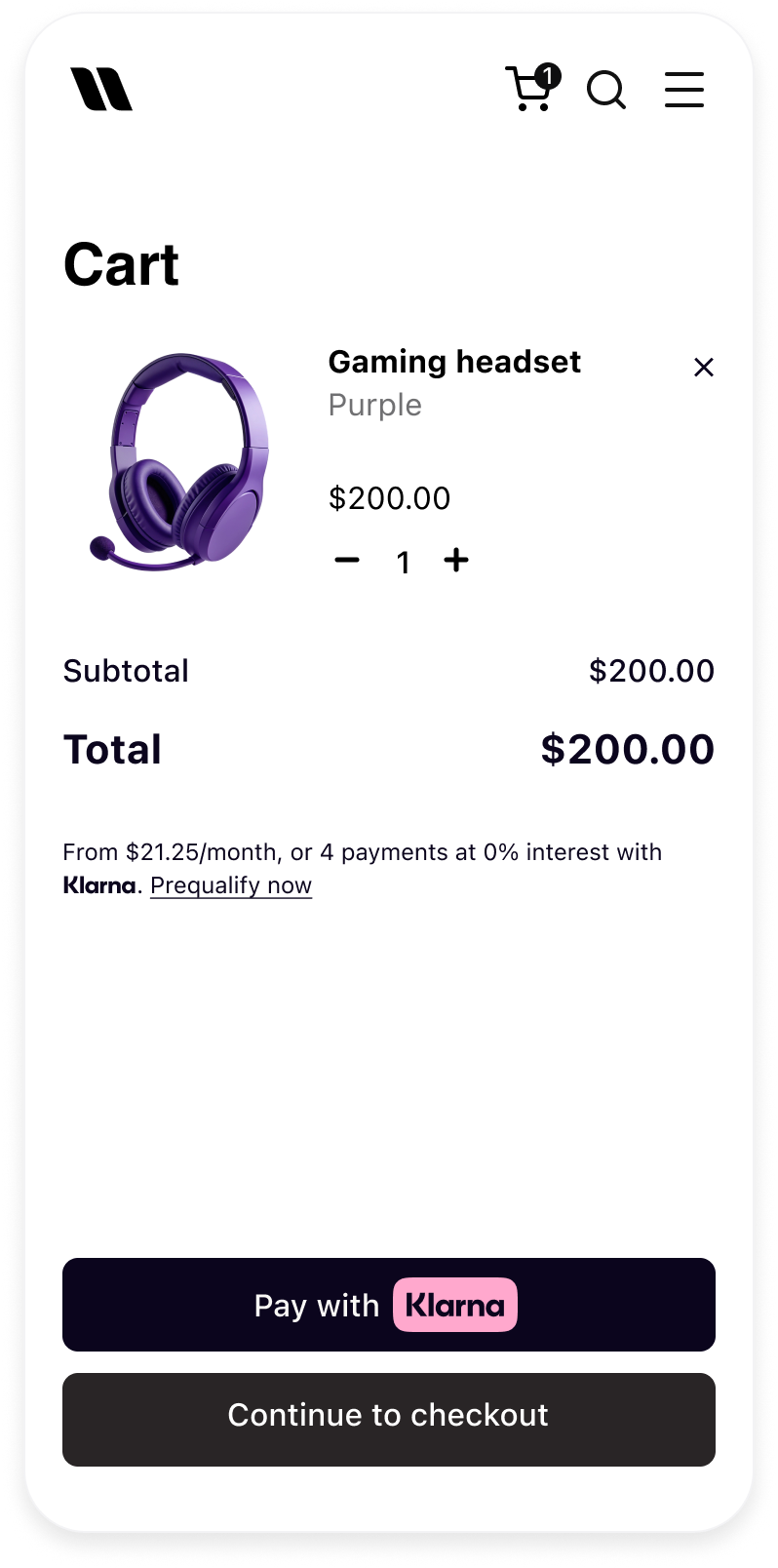This screenshot has height=1568, width=778.
Task: Decrease headset quantity with minus
Action: click(x=347, y=560)
